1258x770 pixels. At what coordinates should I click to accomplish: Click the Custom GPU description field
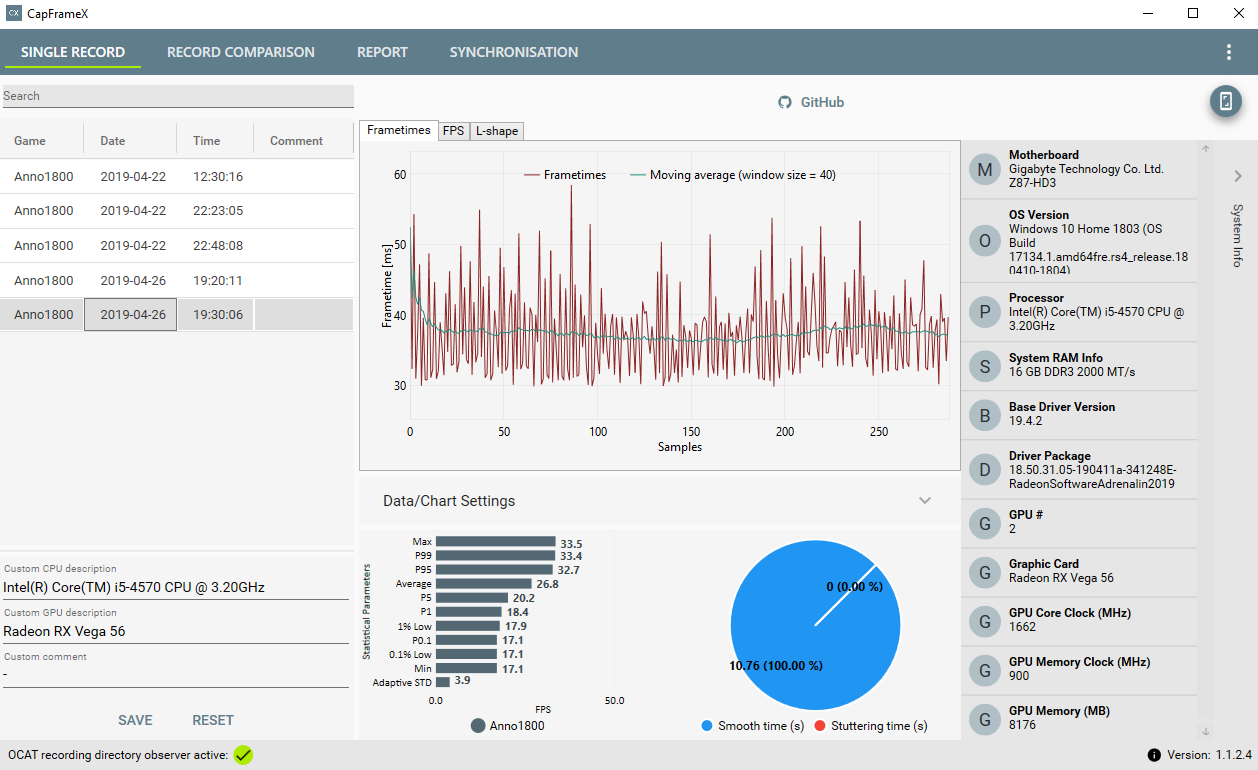(174, 631)
